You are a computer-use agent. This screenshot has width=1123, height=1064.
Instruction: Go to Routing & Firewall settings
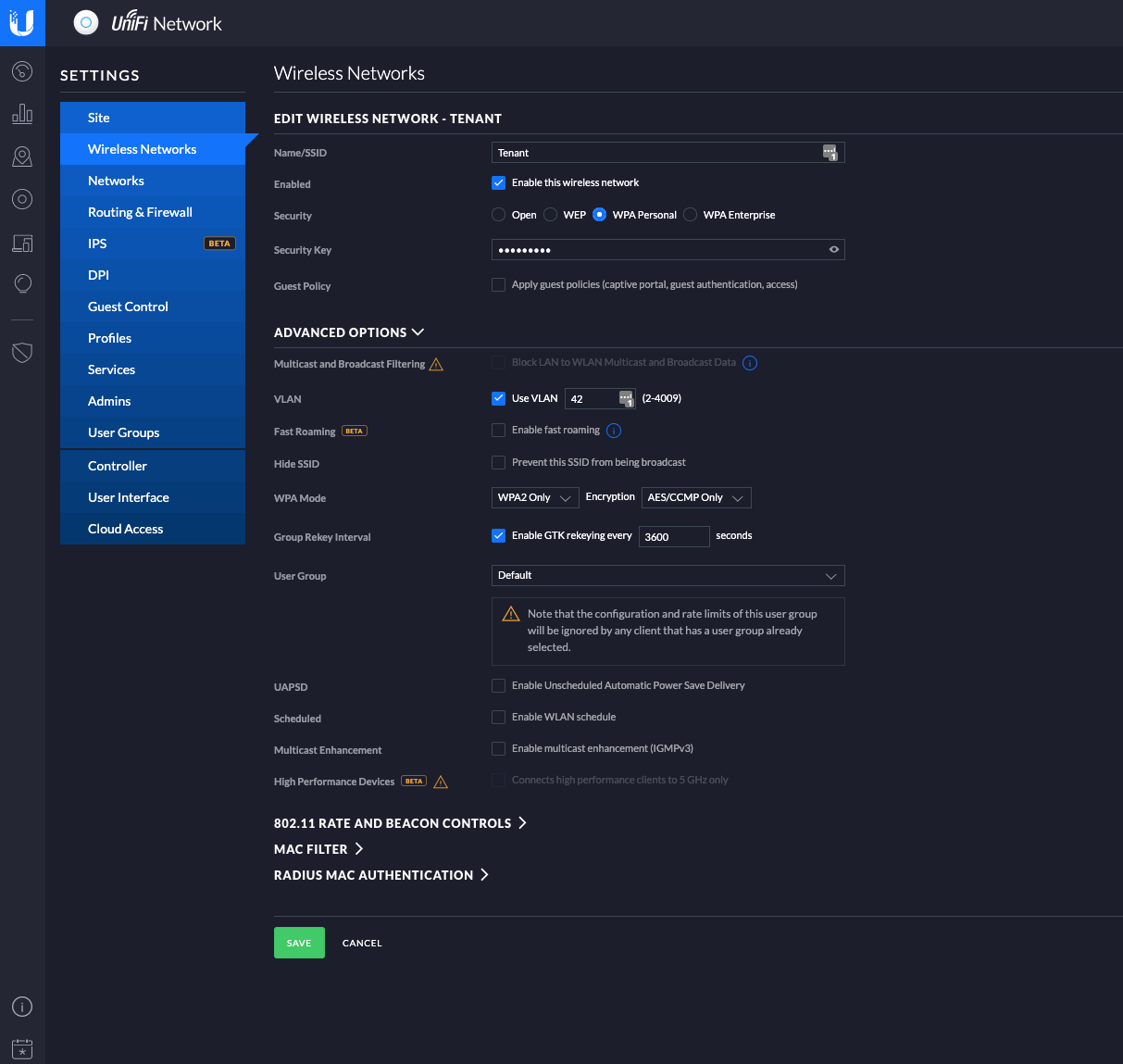point(140,212)
